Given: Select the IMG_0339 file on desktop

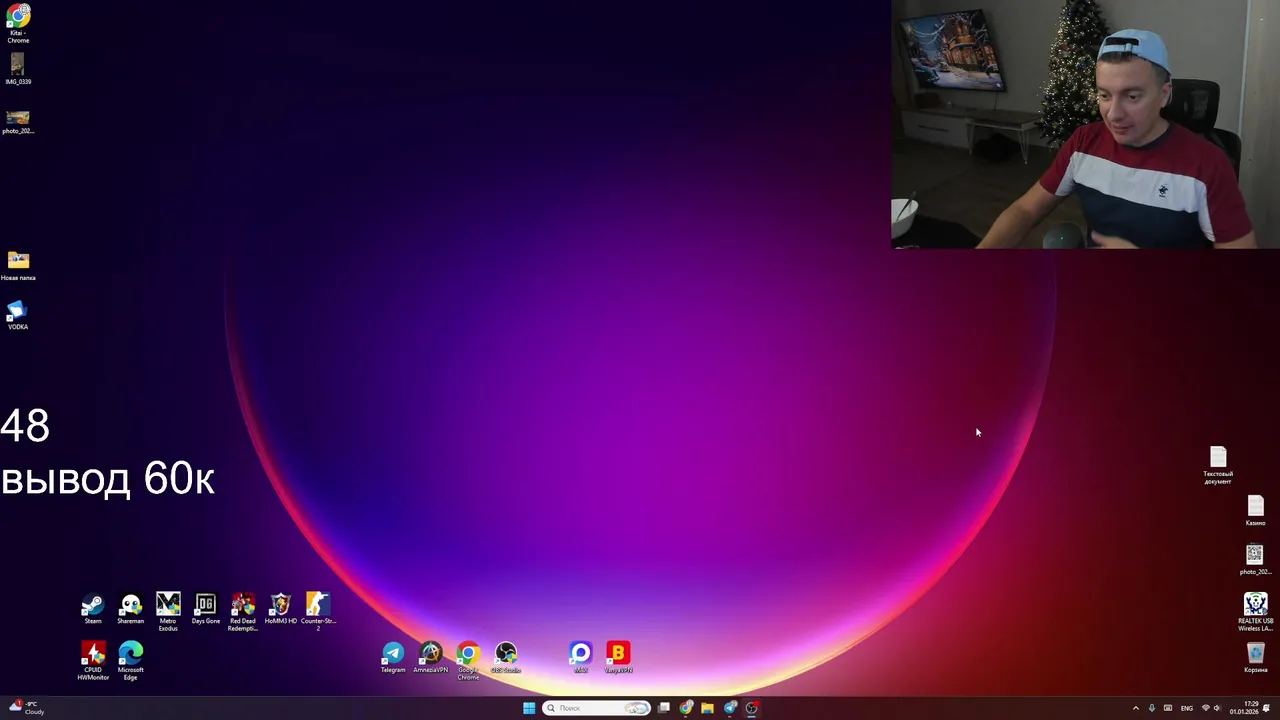Looking at the screenshot, I should tap(18, 69).
